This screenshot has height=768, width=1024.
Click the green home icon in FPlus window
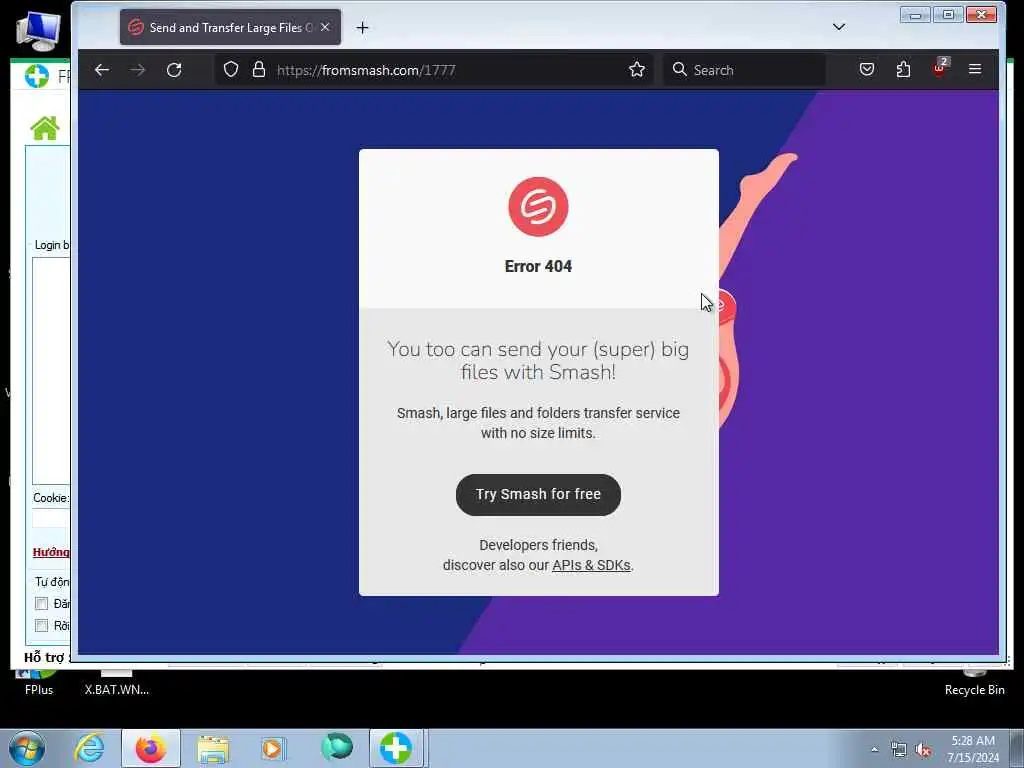pyautogui.click(x=45, y=128)
